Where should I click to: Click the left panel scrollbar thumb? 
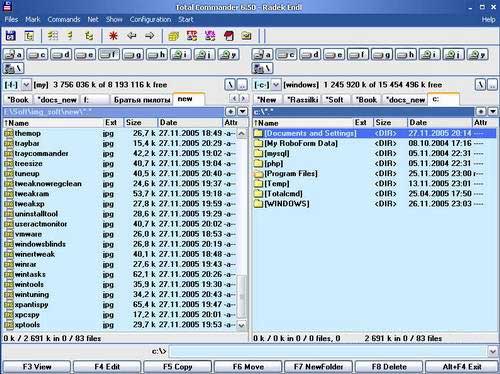click(x=242, y=296)
